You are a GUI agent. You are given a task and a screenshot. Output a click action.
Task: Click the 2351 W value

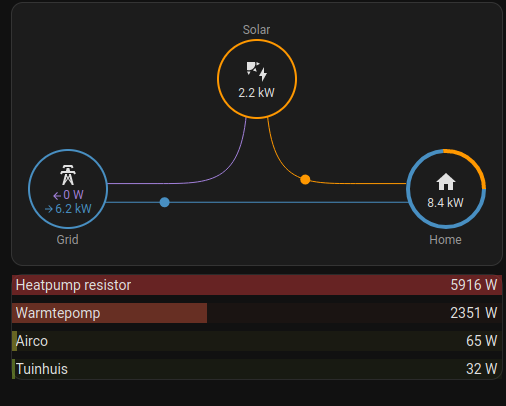click(x=474, y=313)
